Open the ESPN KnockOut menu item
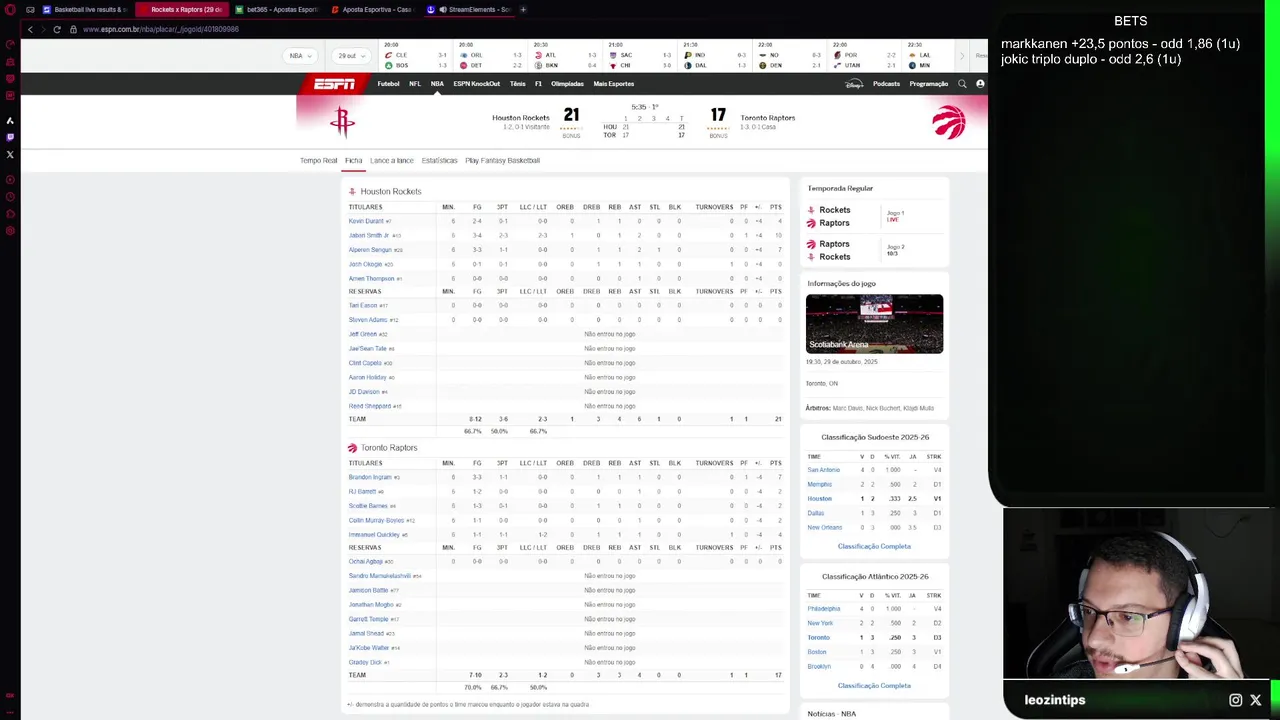Image resolution: width=1280 pixels, height=720 pixels. coord(476,84)
